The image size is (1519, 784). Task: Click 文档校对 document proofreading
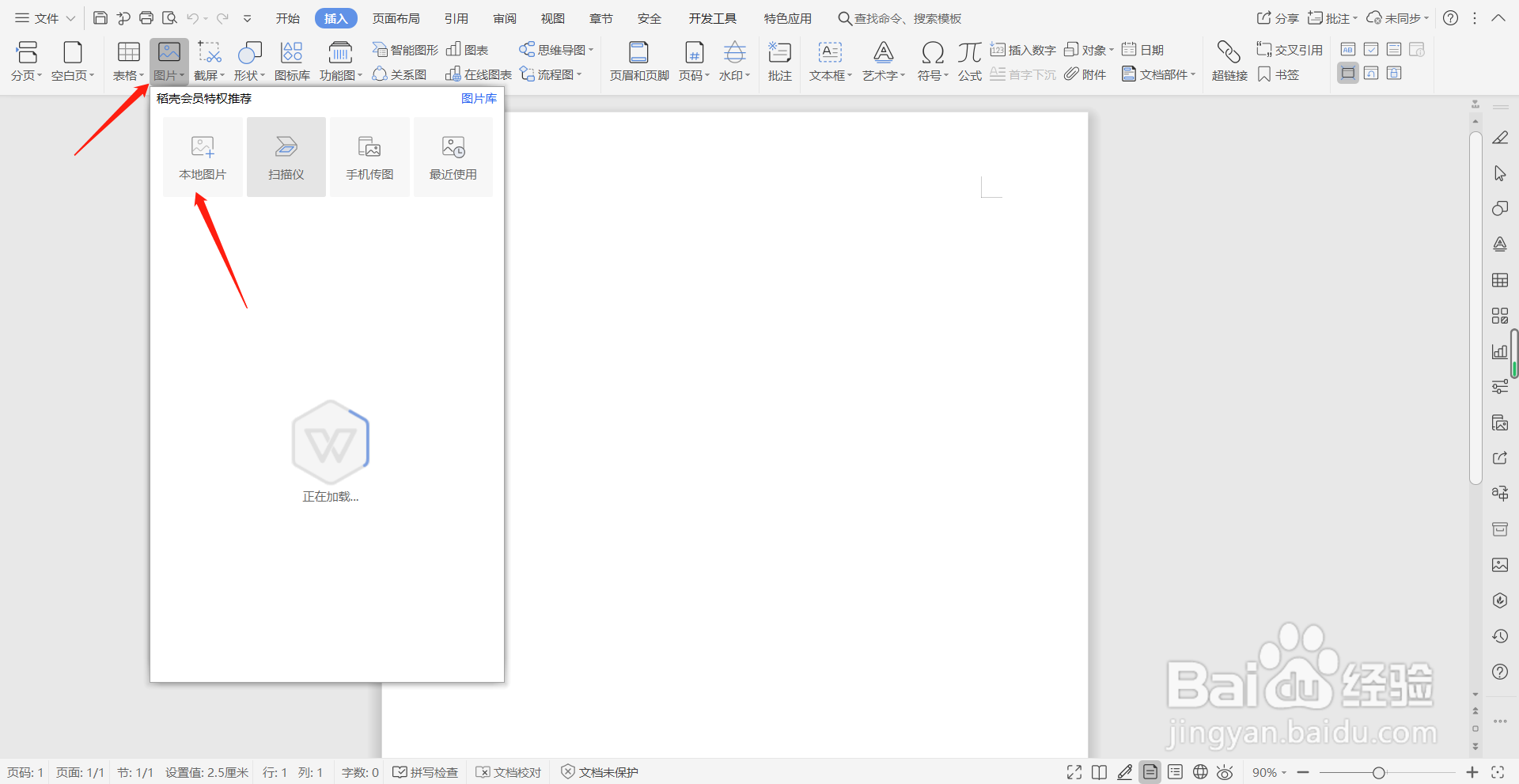click(x=509, y=772)
